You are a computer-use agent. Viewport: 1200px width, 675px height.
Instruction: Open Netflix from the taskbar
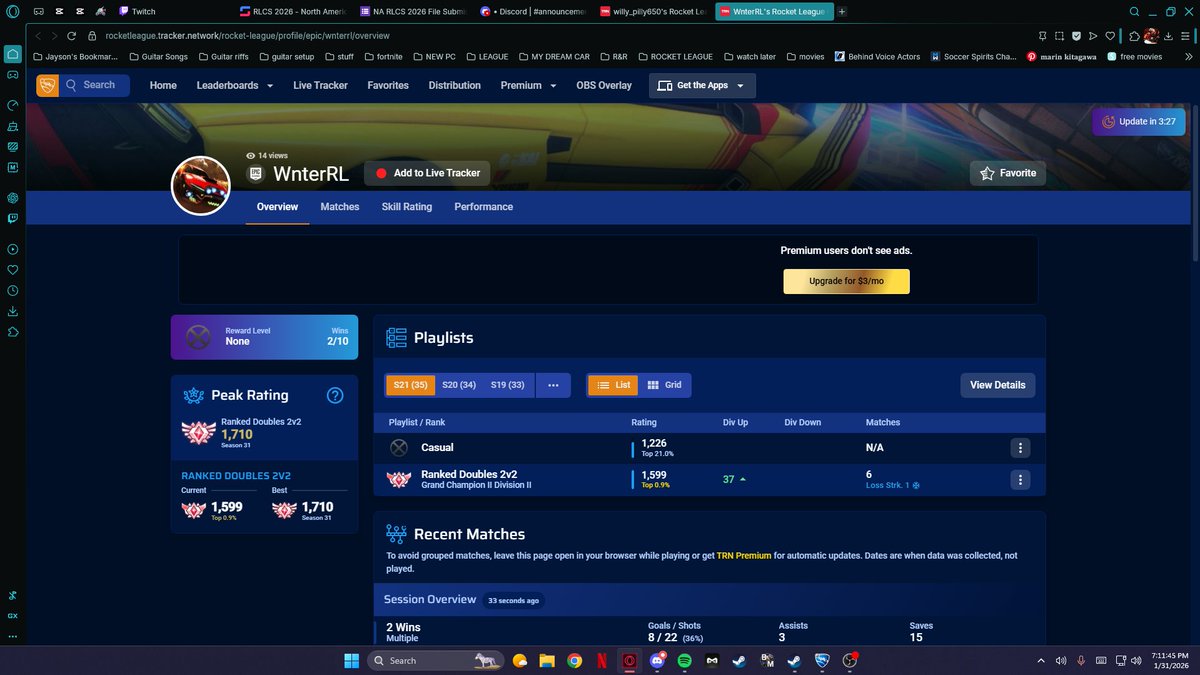point(602,660)
